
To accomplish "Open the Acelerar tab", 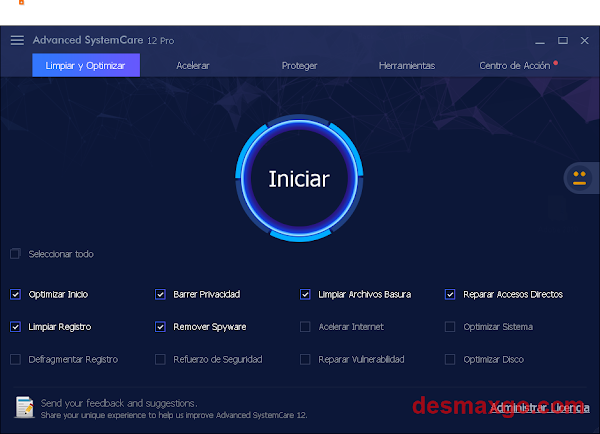I will (x=193, y=66).
